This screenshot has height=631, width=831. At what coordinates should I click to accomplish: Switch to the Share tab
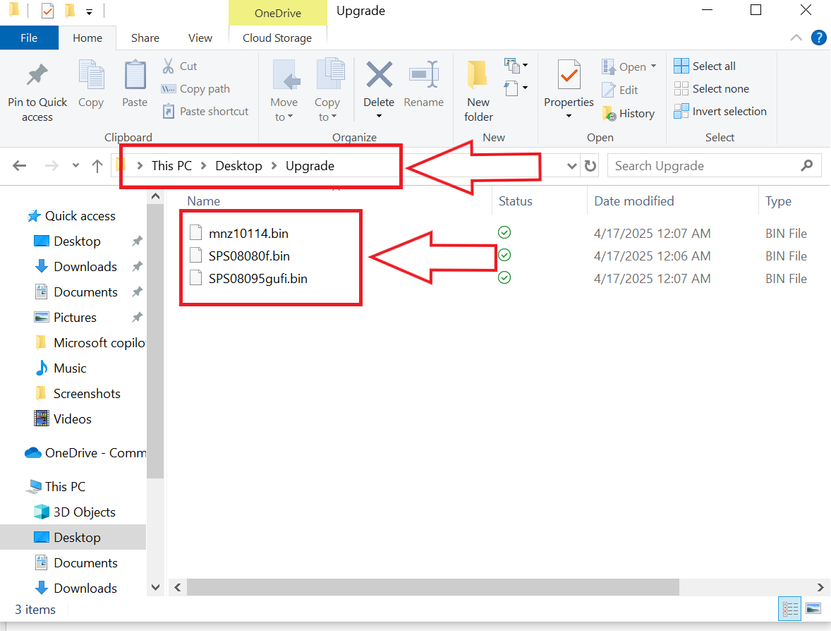[x=145, y=38]
